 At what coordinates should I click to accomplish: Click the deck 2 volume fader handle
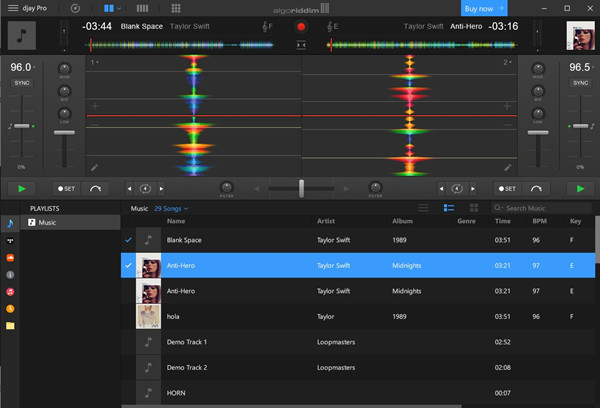(x=538, y=132)
